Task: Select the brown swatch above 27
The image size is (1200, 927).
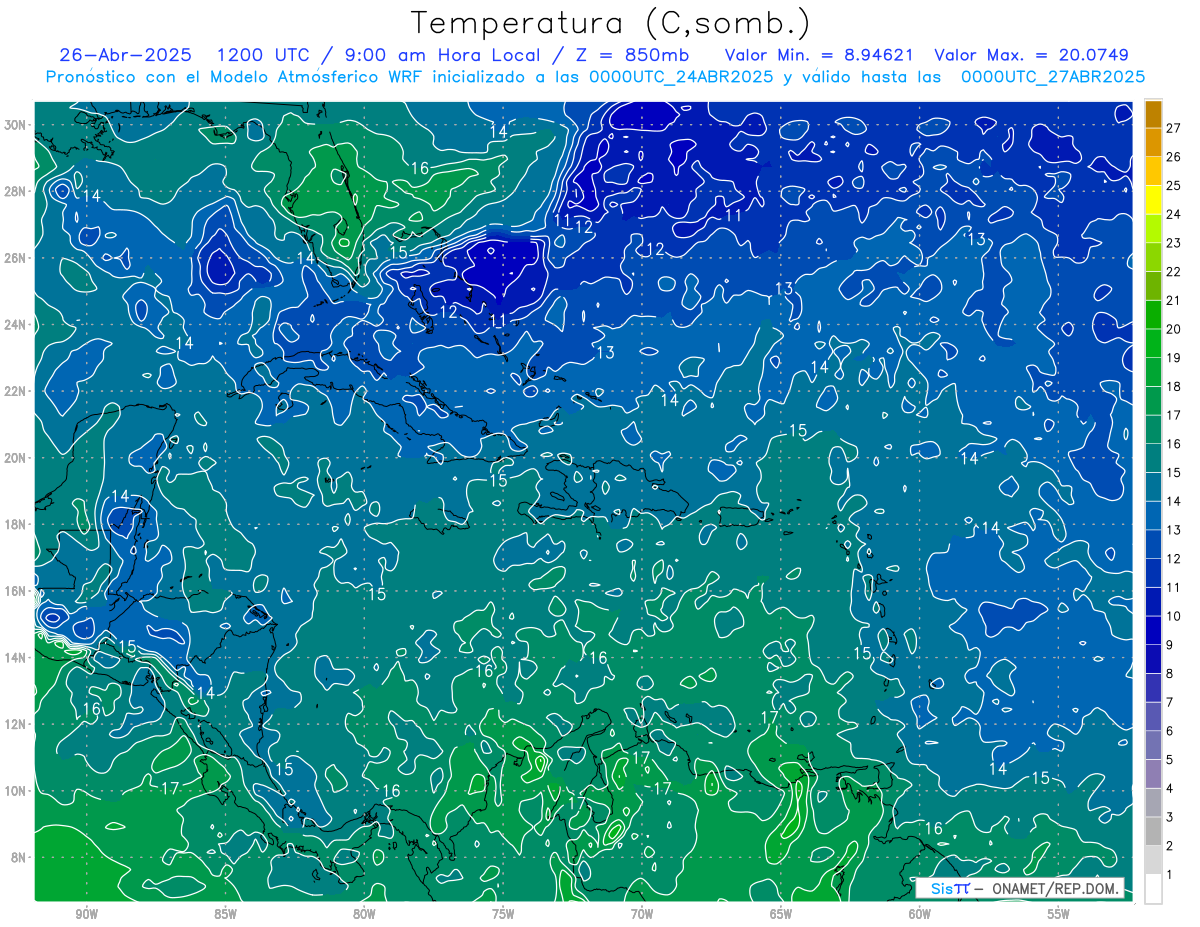Action: pyautogui.click(x=1154, y=114)
